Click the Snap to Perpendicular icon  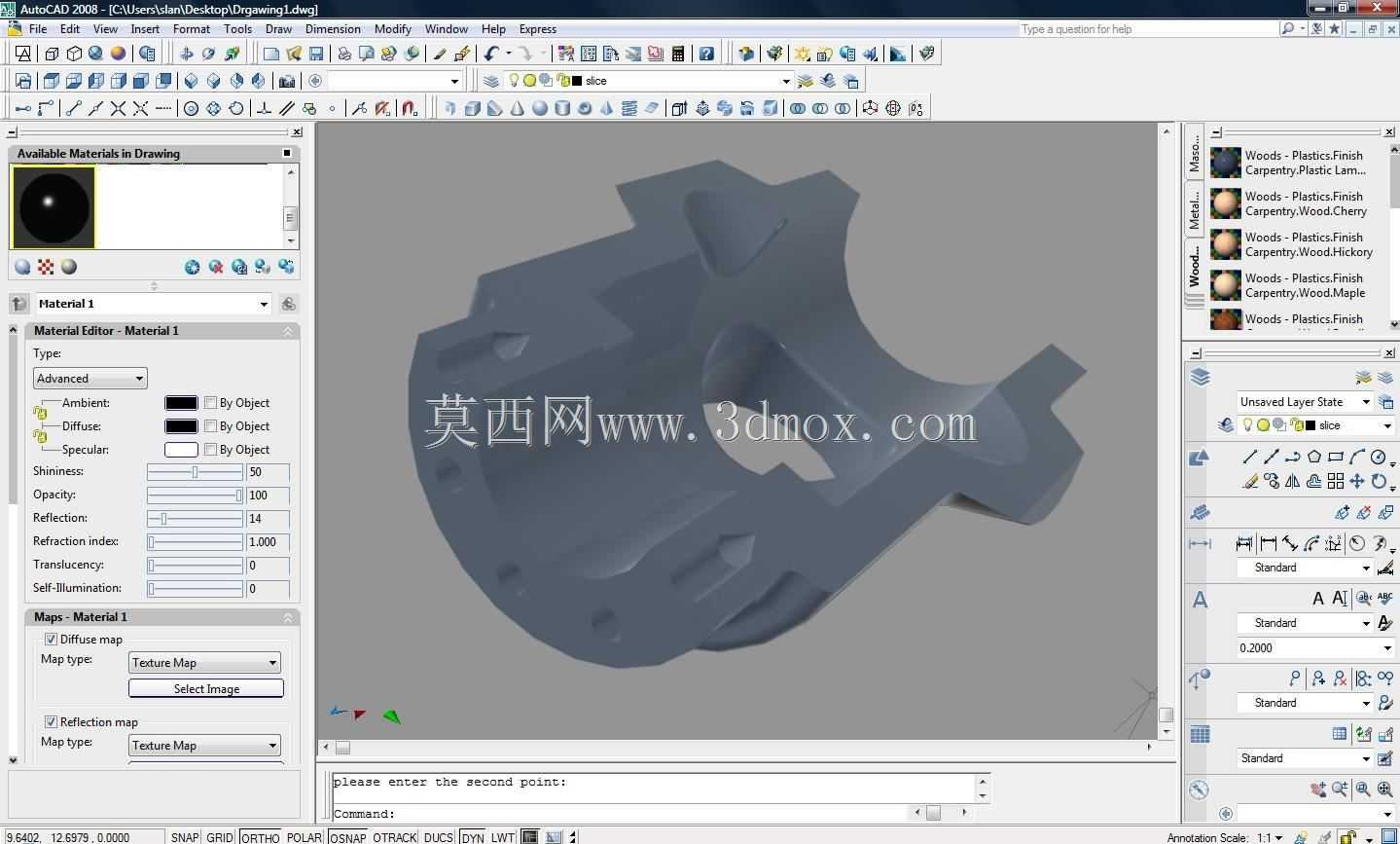[x=264, y=108]
